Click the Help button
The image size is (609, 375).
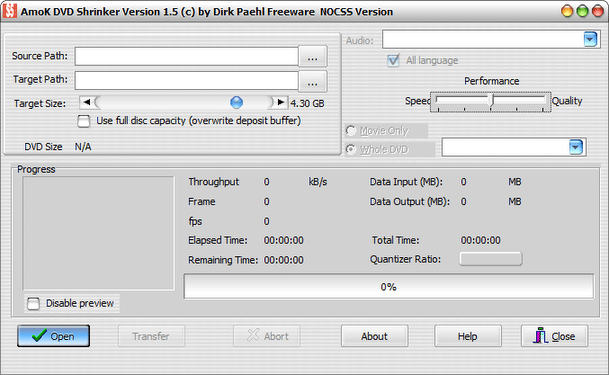coord(468,336)
